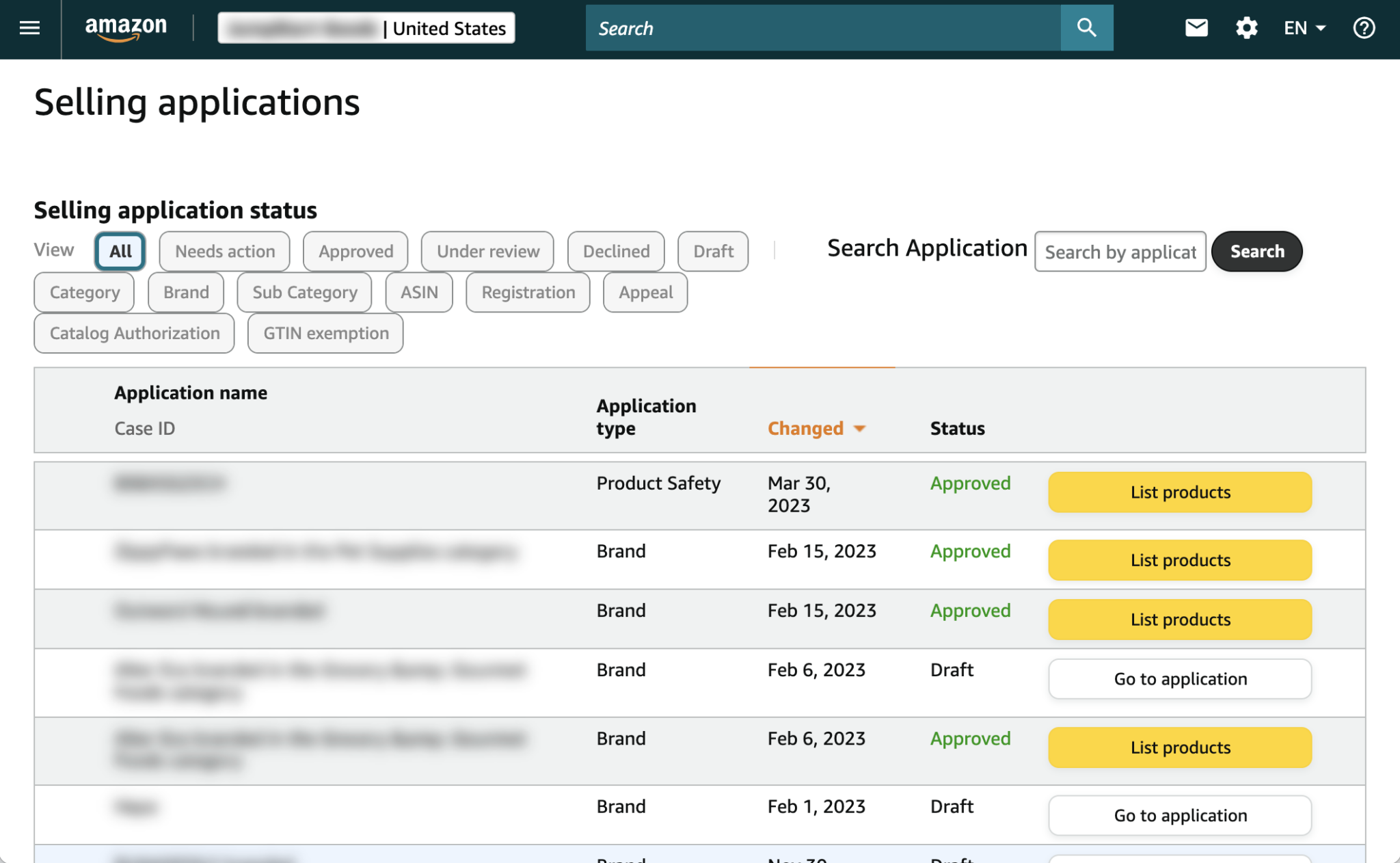Switch to the Approved view

click(x=355, y=251)
